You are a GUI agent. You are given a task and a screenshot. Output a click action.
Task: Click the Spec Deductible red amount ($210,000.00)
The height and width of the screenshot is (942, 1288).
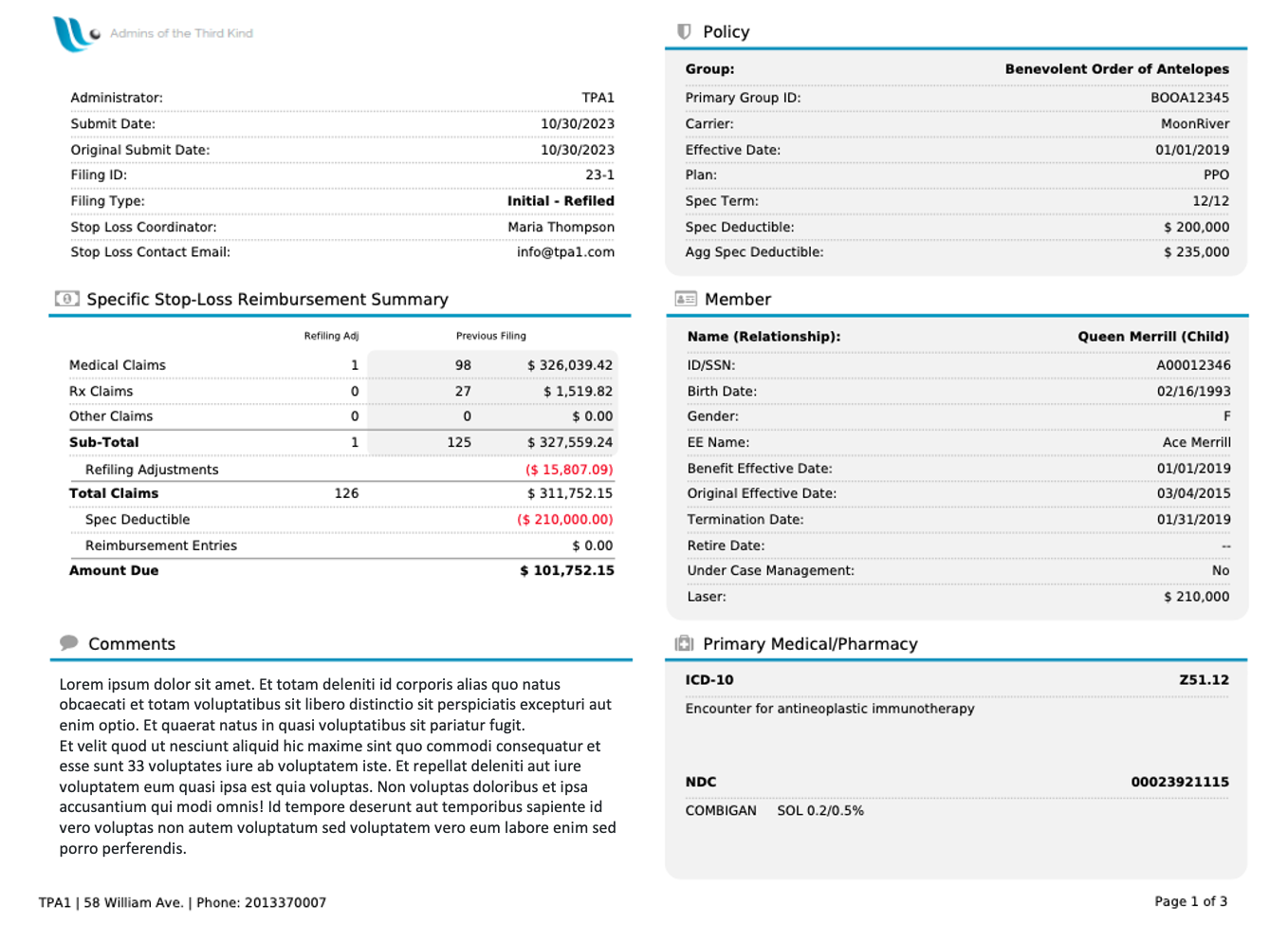coord(565,519)
